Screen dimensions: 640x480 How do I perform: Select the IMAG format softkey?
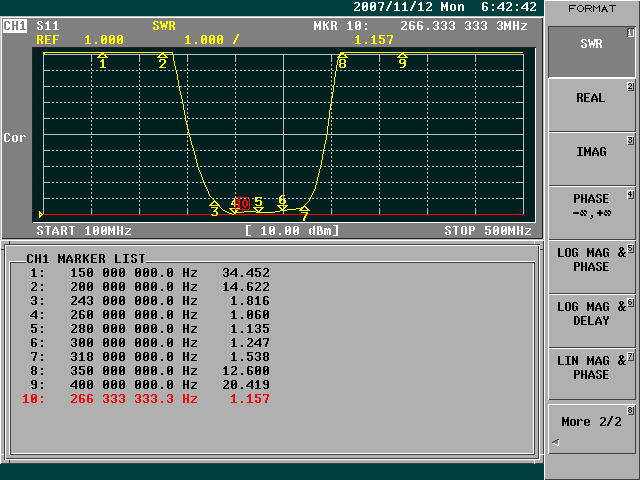pos(591,159)
